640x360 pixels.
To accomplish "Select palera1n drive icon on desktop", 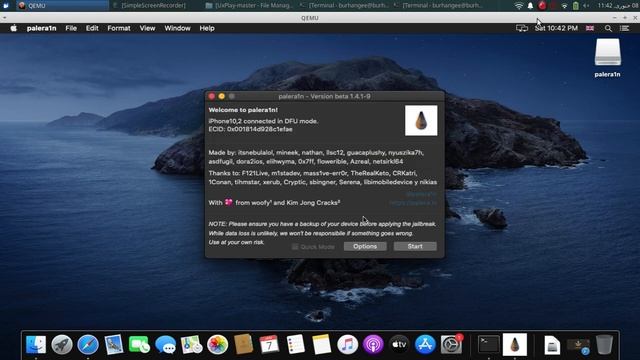I will [x=607, y=53].
